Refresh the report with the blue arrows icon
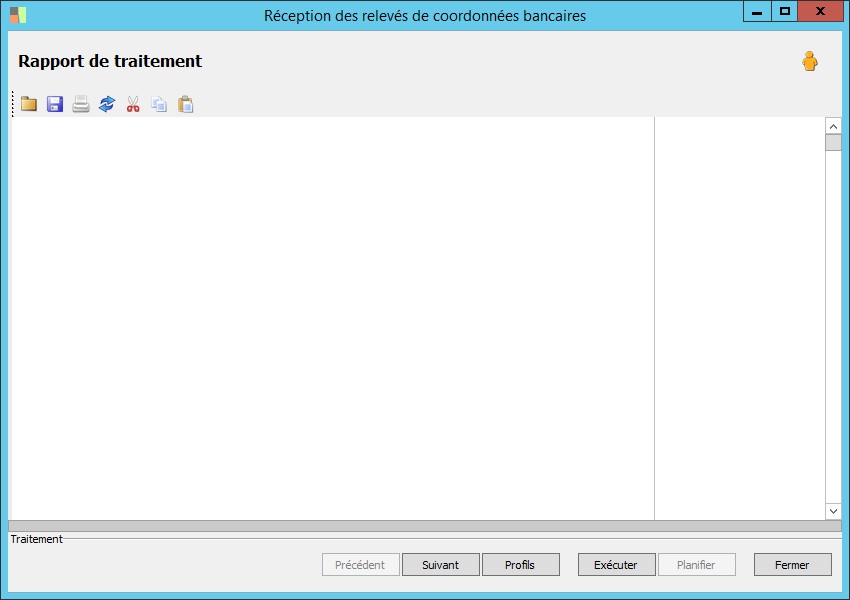 (x=107, y=104)
